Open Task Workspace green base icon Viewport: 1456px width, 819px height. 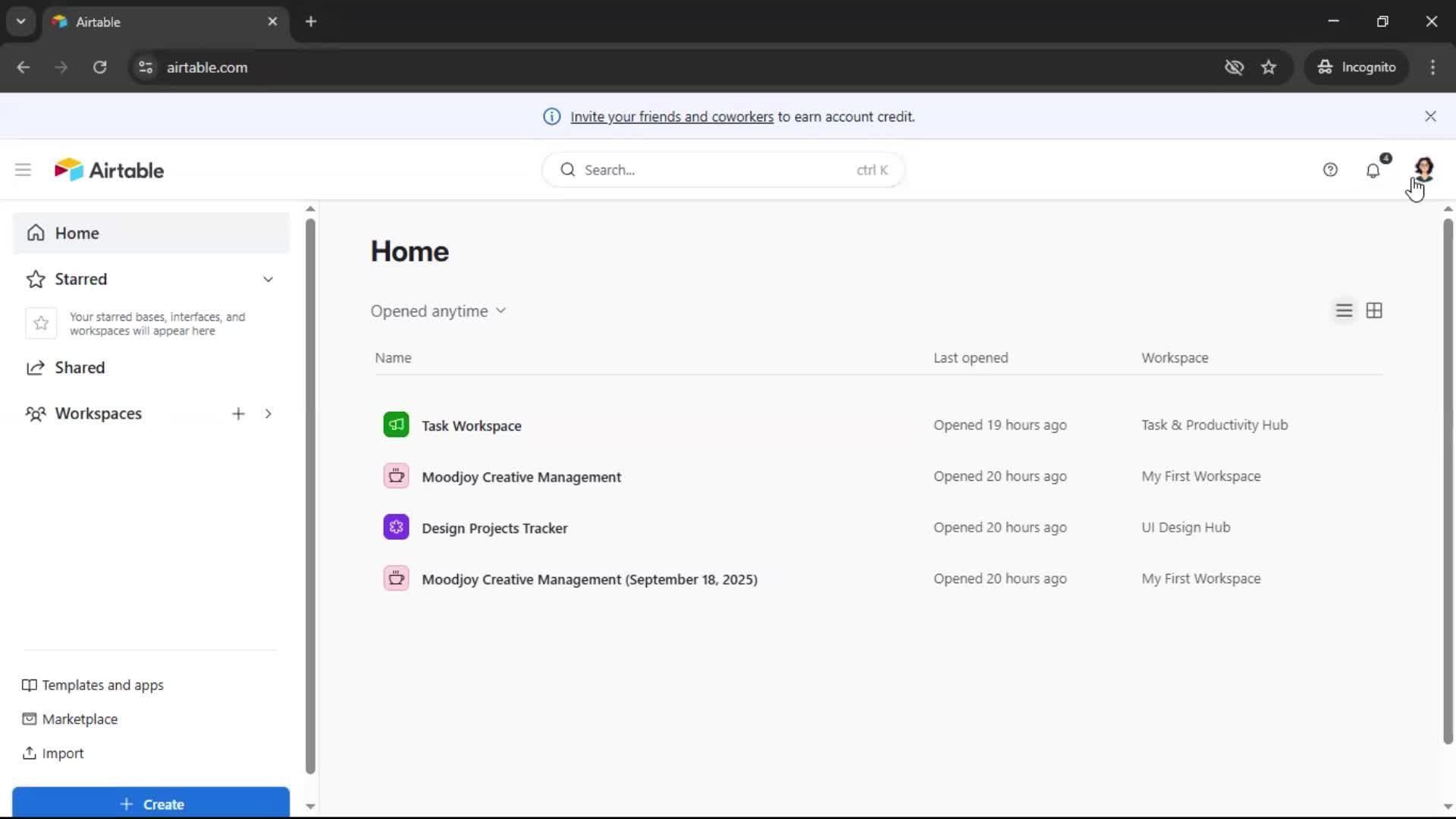(x=396, y=425)
